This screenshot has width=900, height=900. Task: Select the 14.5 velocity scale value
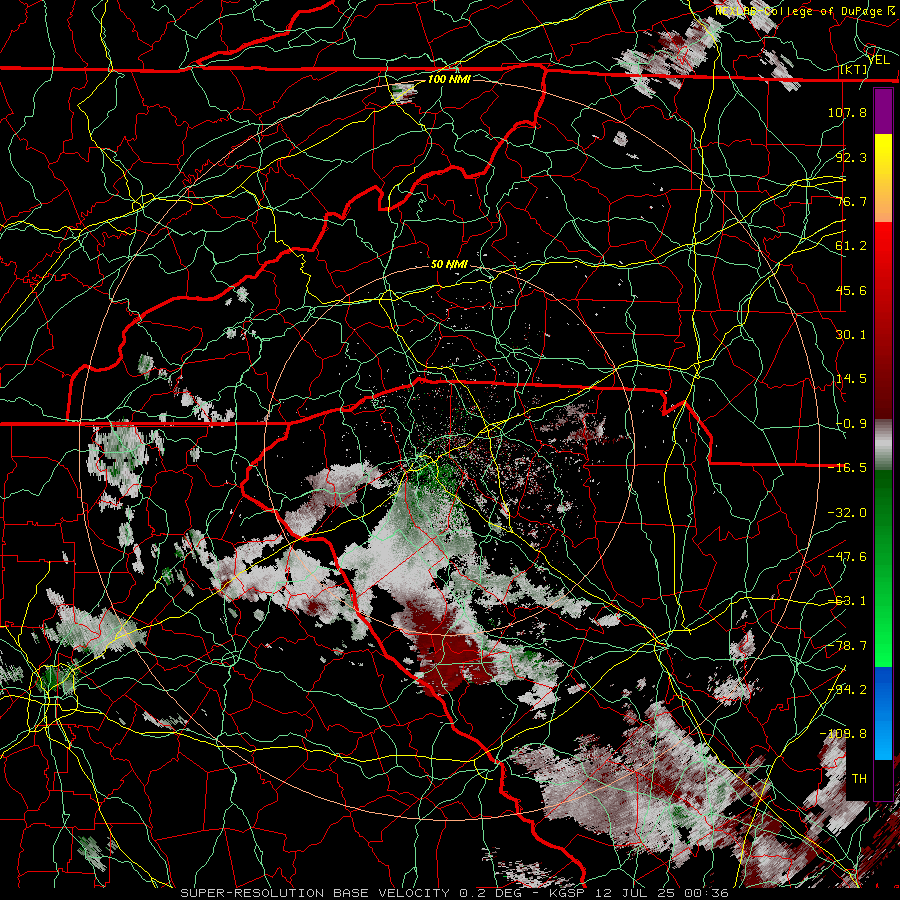(851, 379)
